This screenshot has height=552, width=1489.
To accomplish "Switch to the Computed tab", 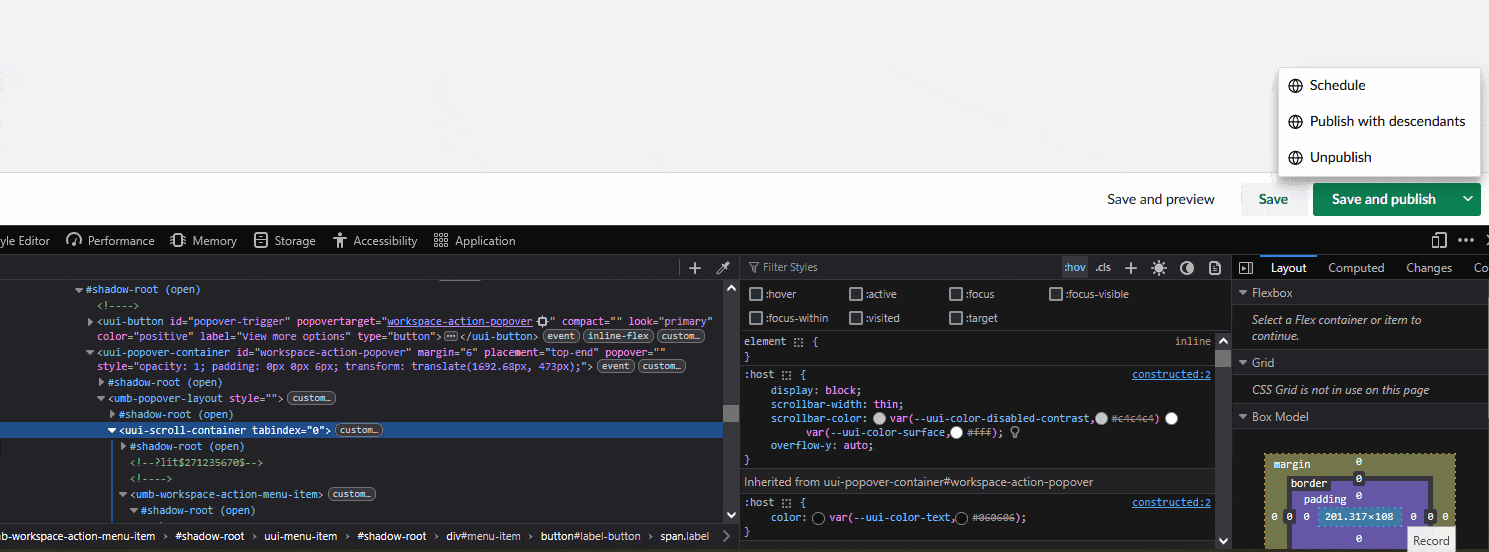I will coord(1356,268).
